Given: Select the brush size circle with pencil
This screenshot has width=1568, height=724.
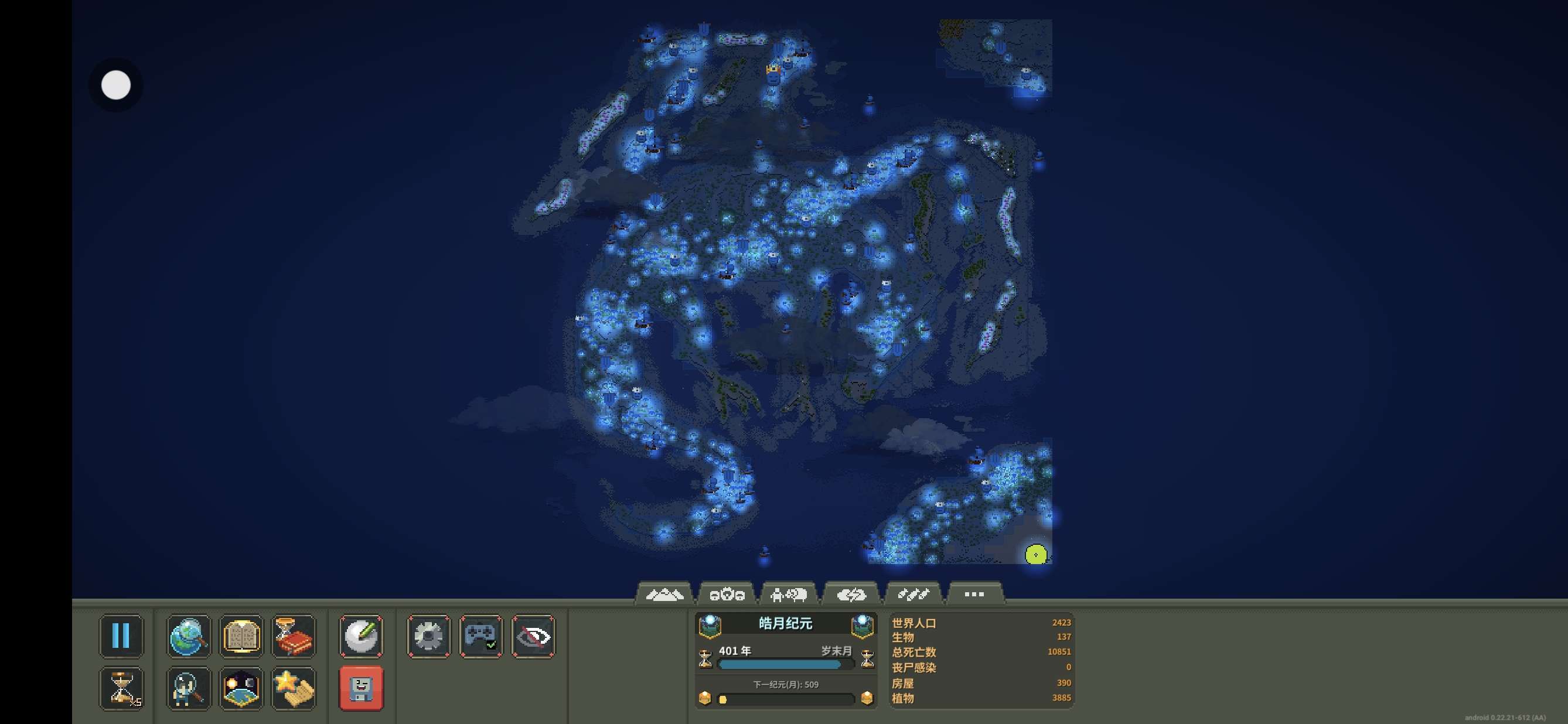Looking at the screenshot, I should (x=362, y=636).
